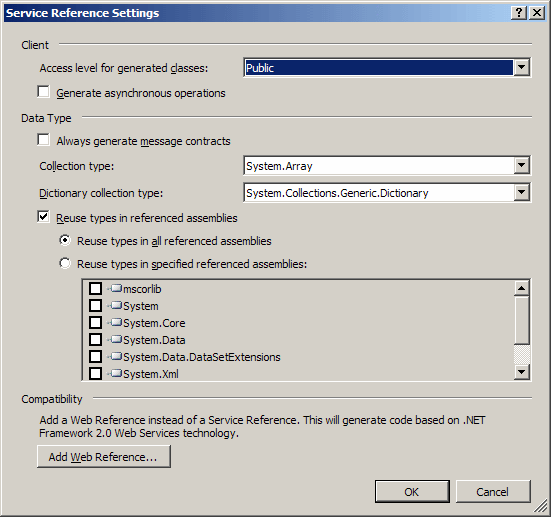Click the System.Data.DataSetExtensions assembly icon
Viewport: 551px width, 517px height.
point(116,357)
